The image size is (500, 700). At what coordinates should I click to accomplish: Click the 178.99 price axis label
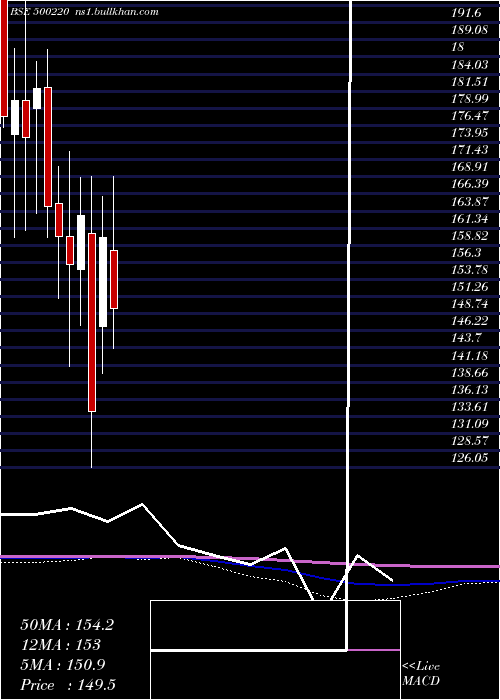pyautogui.click(x=470, y=99)
